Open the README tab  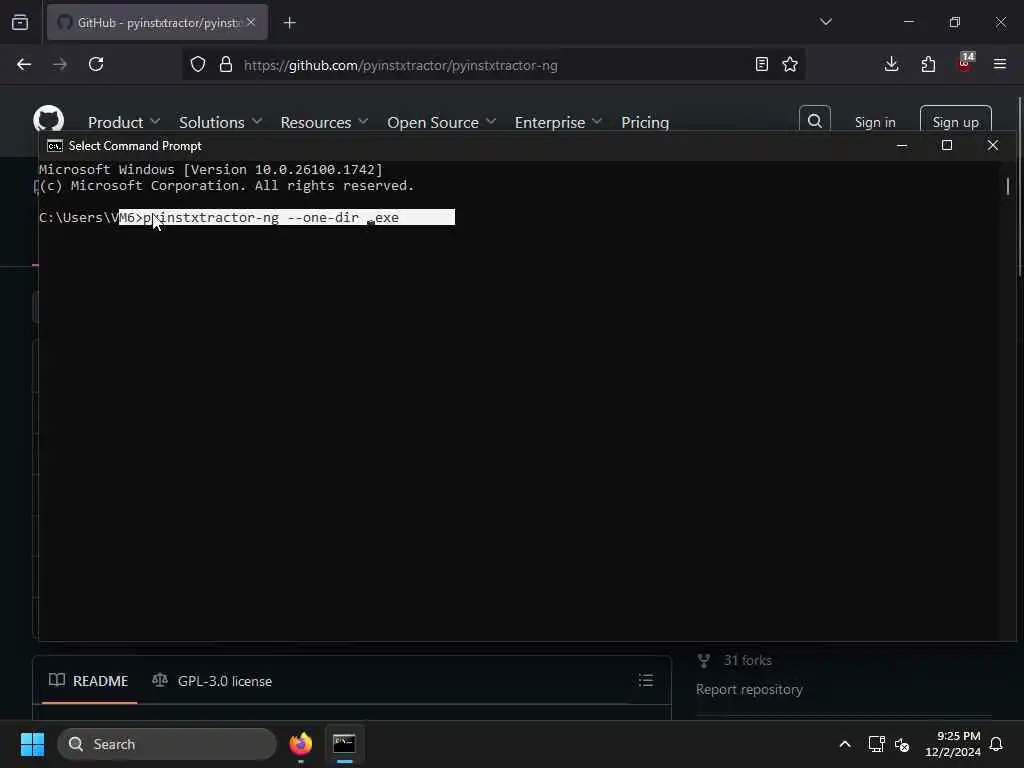tap(89, 681)
